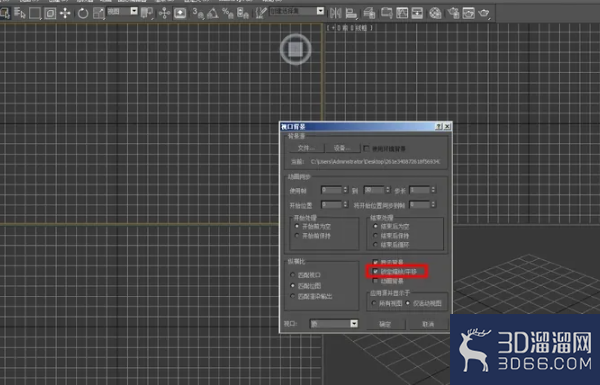
Task: Click the dialog help question-mark button
Action: [x=439, y=127]
